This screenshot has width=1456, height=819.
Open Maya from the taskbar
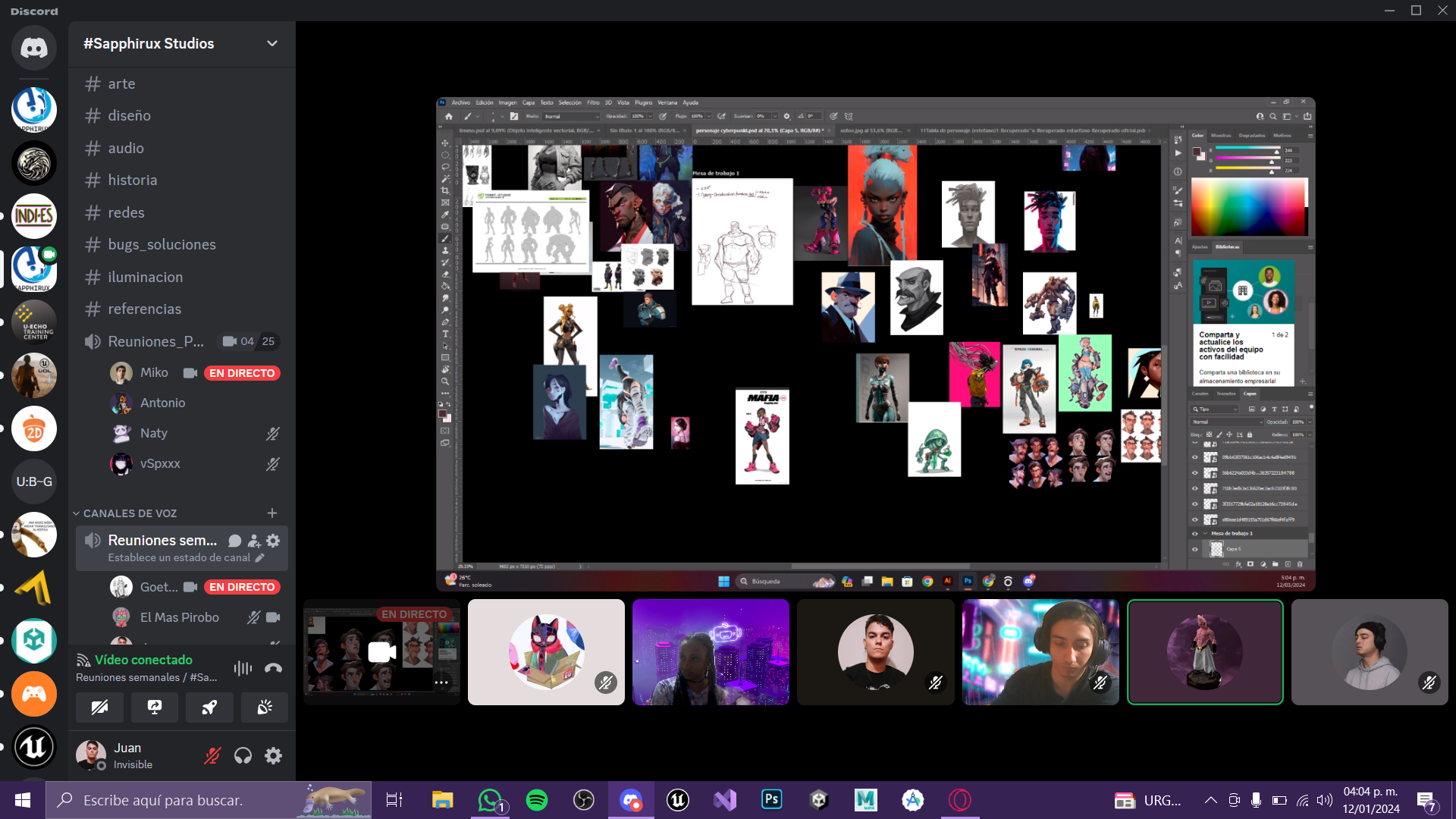[866, 800]
